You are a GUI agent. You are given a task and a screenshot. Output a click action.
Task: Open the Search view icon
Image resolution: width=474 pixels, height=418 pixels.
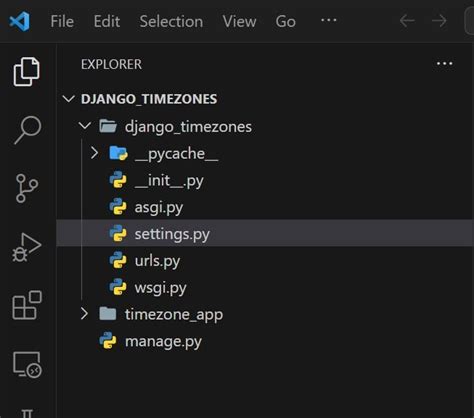tap(28, 130)
